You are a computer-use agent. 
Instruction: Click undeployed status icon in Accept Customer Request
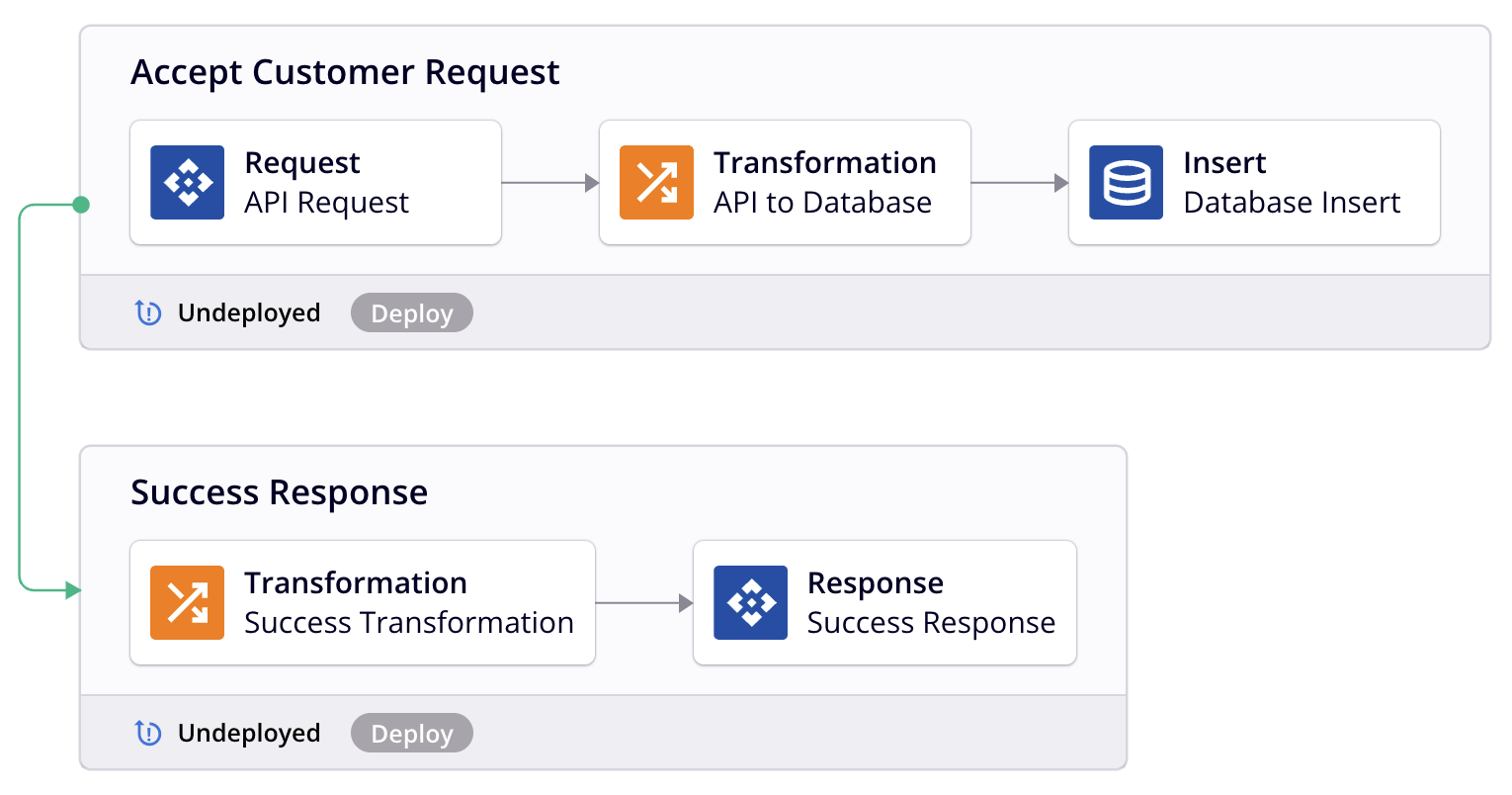pos(148,313)
